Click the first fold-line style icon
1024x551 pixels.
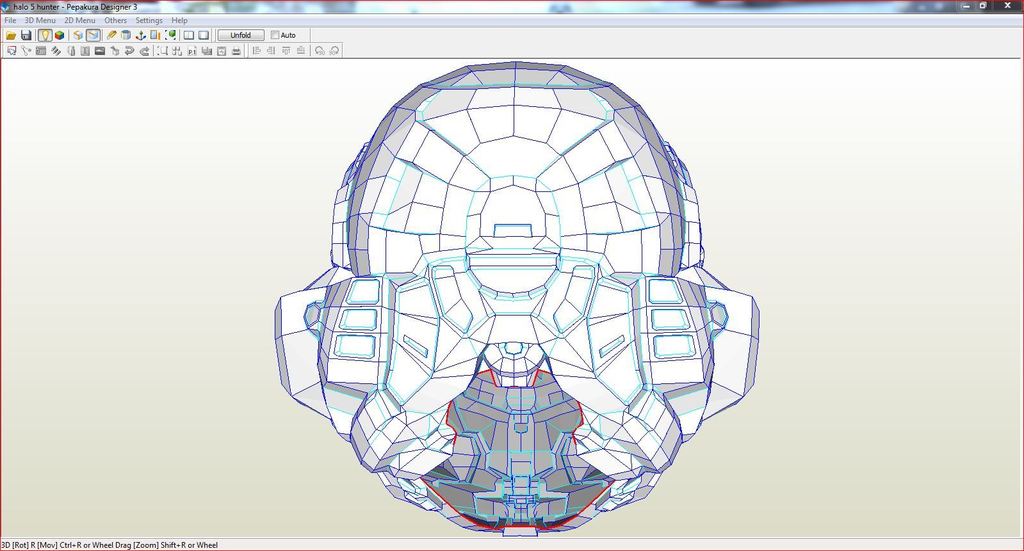coord(71,51)
